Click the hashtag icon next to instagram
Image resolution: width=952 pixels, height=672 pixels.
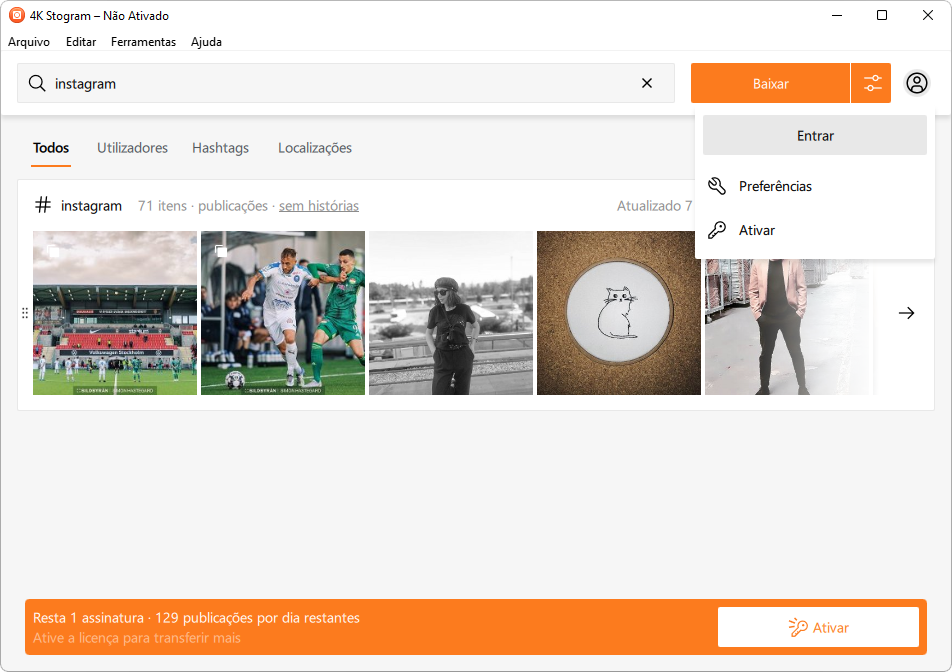(x=43, y=205)
